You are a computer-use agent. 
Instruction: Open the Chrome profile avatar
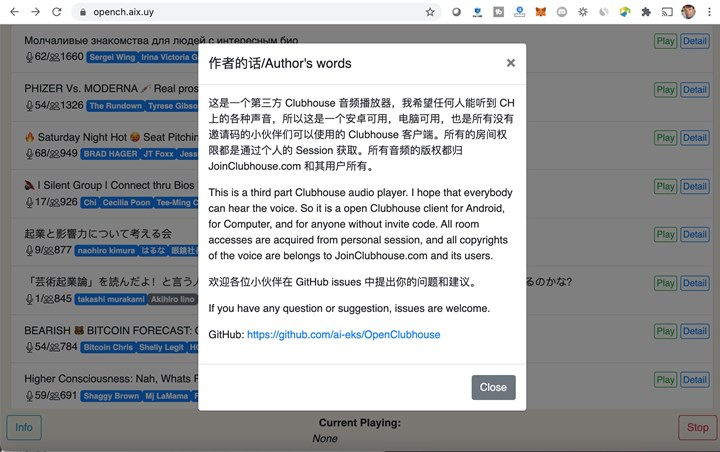pyautogui.click(x=688, y=12)
